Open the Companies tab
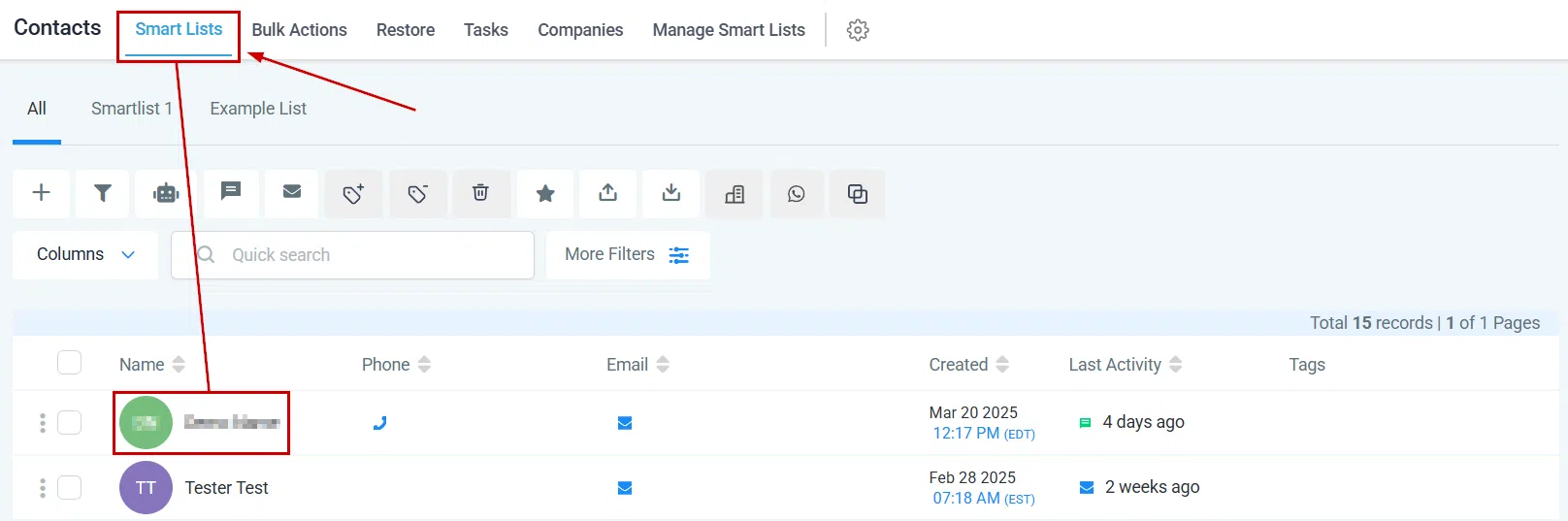This screenshot has width=1568, height=521. pos(580,30)
